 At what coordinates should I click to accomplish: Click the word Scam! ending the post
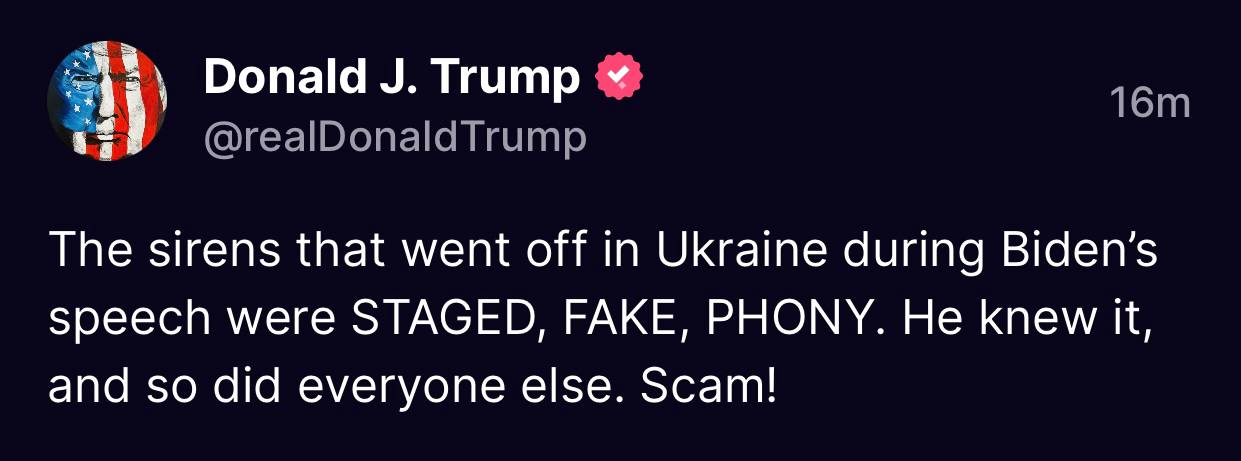[708, 386]
